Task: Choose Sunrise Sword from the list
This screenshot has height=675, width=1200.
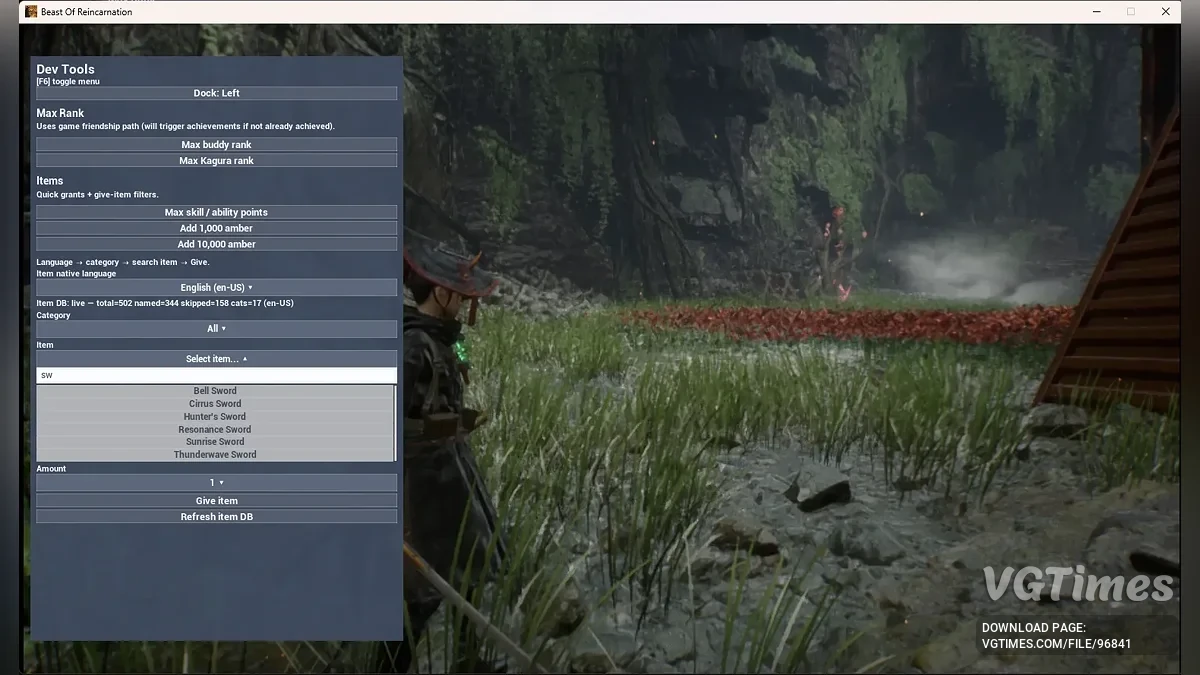Action: pos(215,442)
